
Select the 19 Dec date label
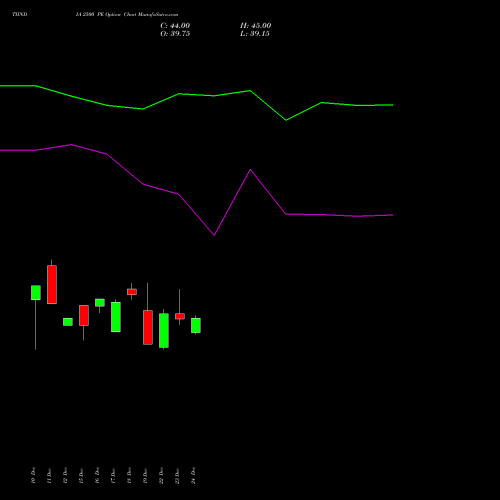point(145,475)
